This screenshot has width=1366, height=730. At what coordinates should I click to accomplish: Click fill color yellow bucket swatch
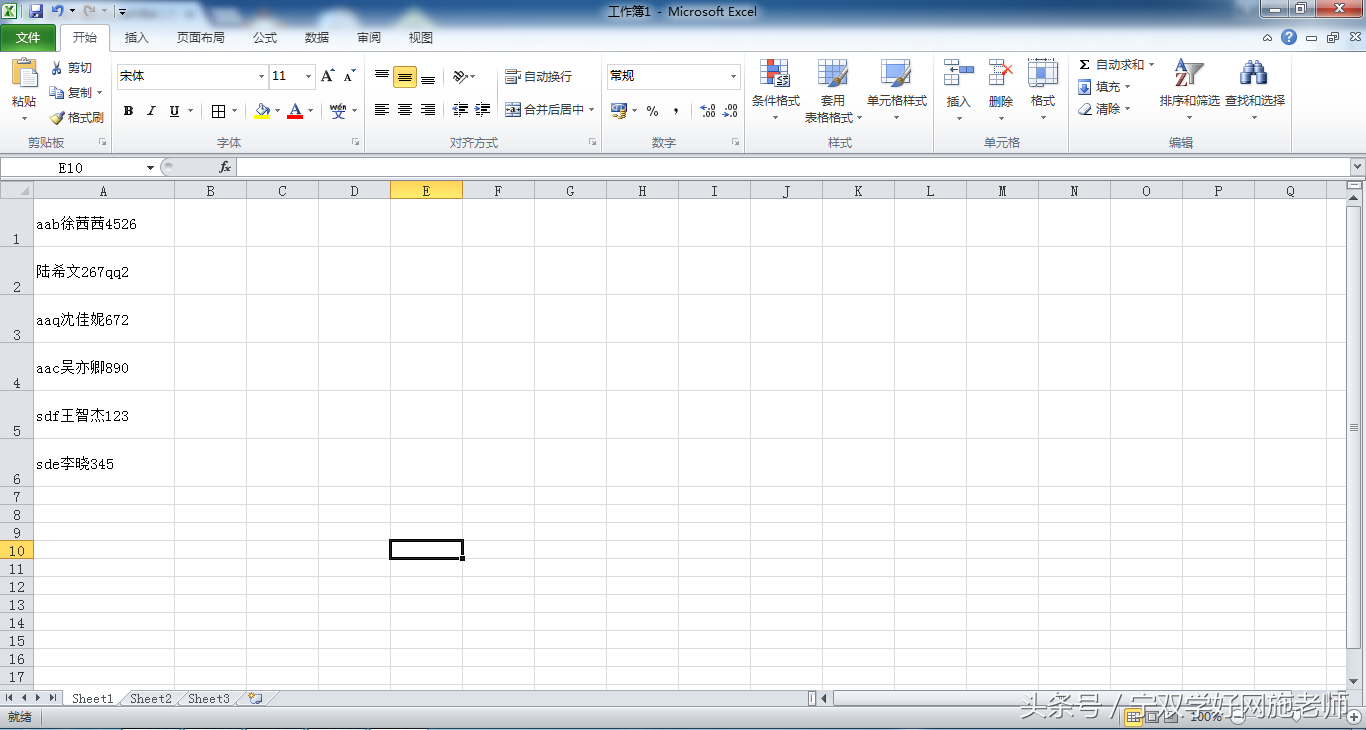(x=262, y=111)
